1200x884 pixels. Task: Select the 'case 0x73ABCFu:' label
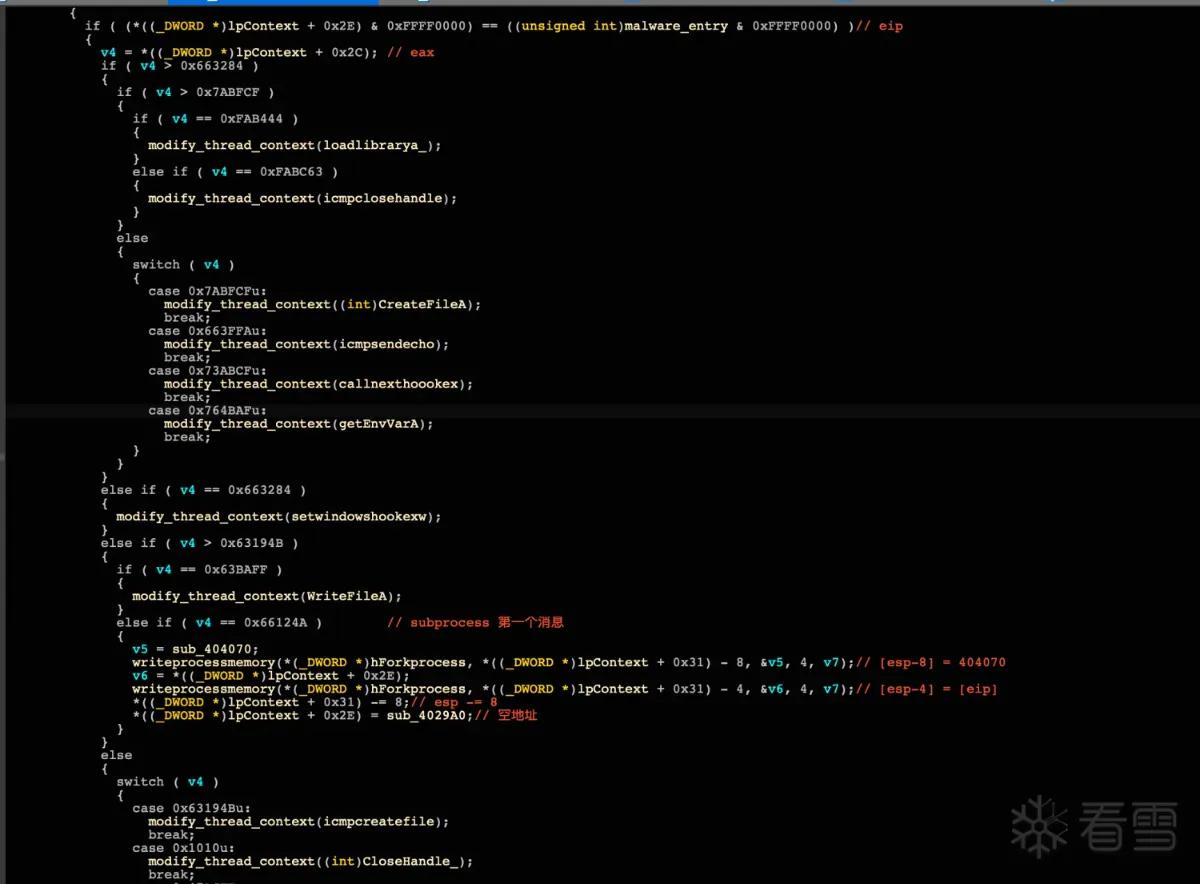(208, 371)
